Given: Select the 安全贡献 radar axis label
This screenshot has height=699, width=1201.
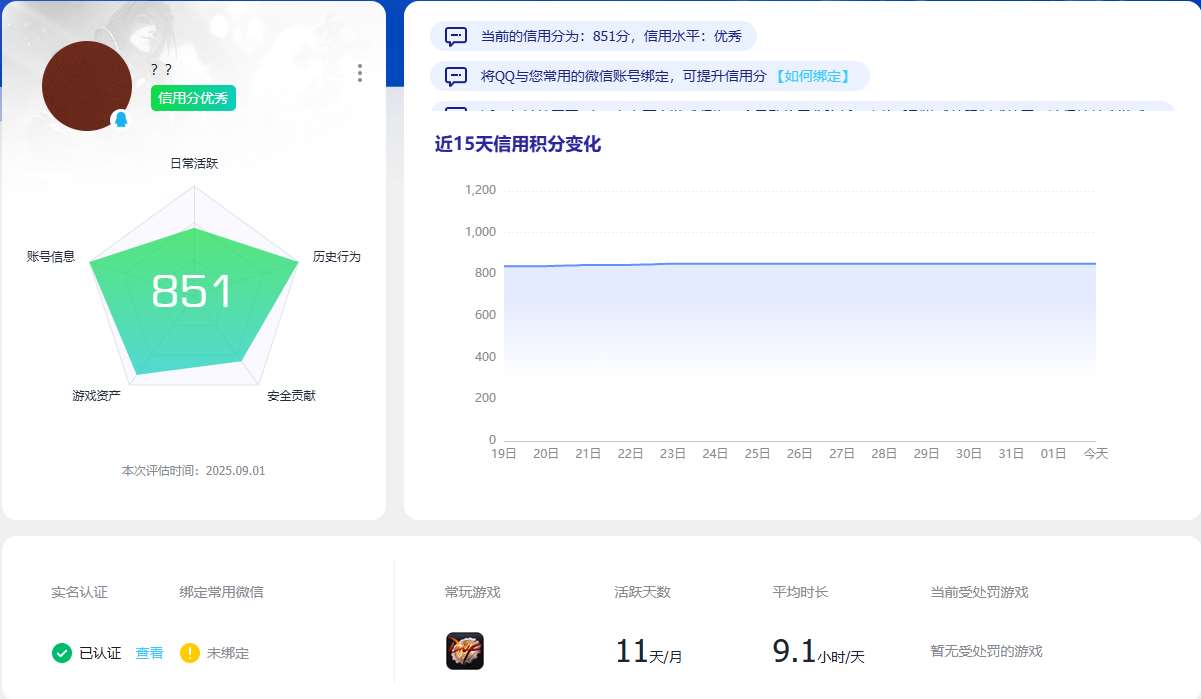Looking at the screenshot, I should coord(291,396).
